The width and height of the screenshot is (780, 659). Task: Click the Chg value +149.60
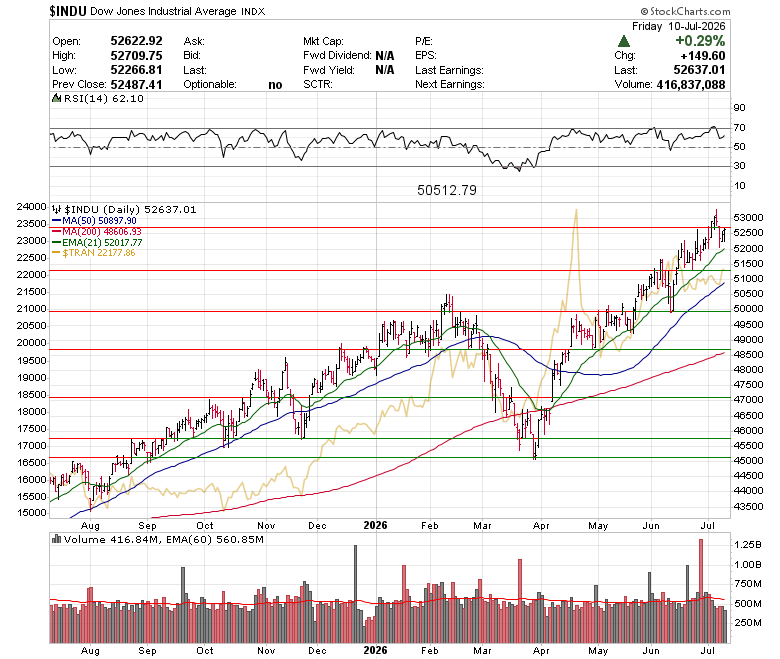703,55
